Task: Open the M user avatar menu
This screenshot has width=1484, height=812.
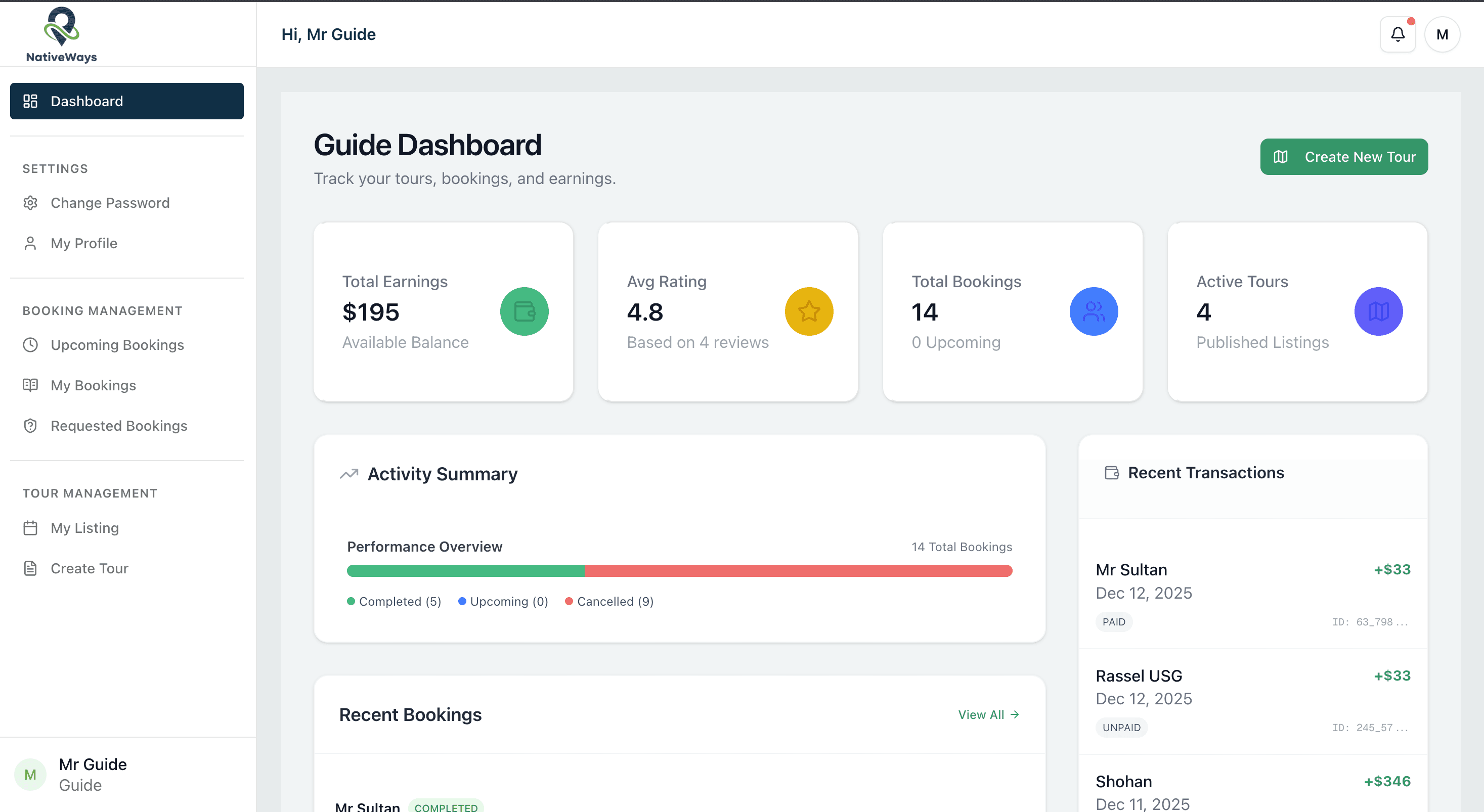Action: 1442,34
